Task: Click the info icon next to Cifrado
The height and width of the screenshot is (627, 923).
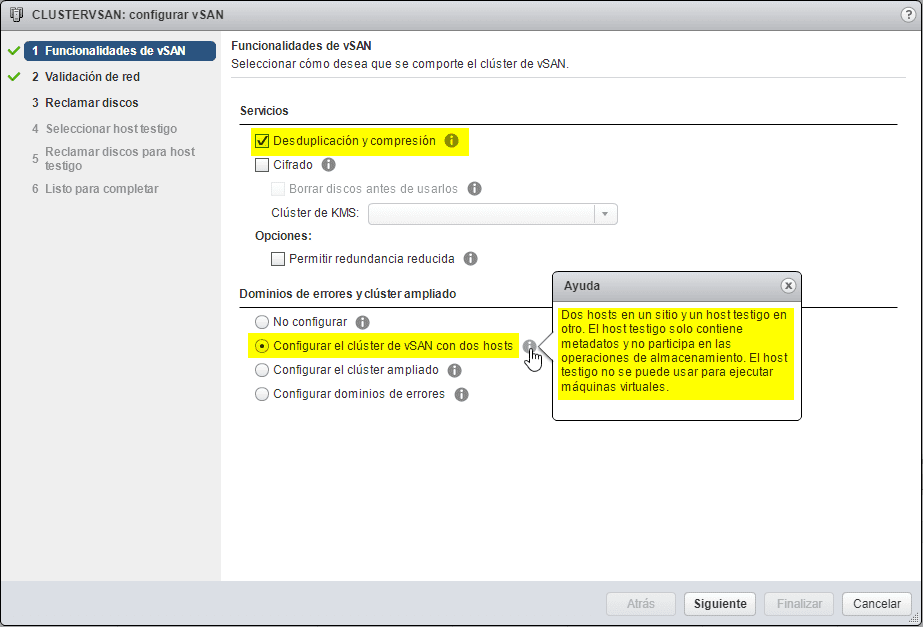Action: (x=327, y=165)
